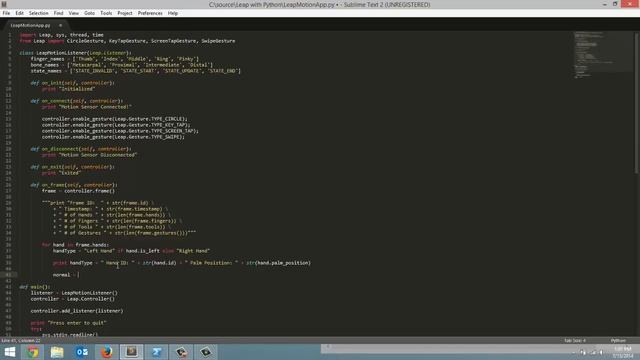Screen dimensions: 640x360
Task: Switch to Sublime Text taskbar icon
Action: [131, 352]
